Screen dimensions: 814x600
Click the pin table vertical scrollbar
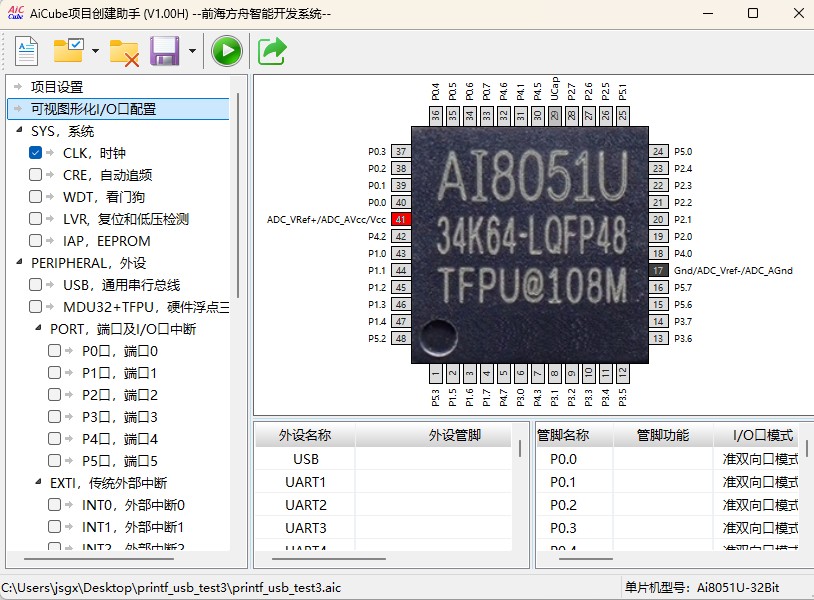[807, 448]
